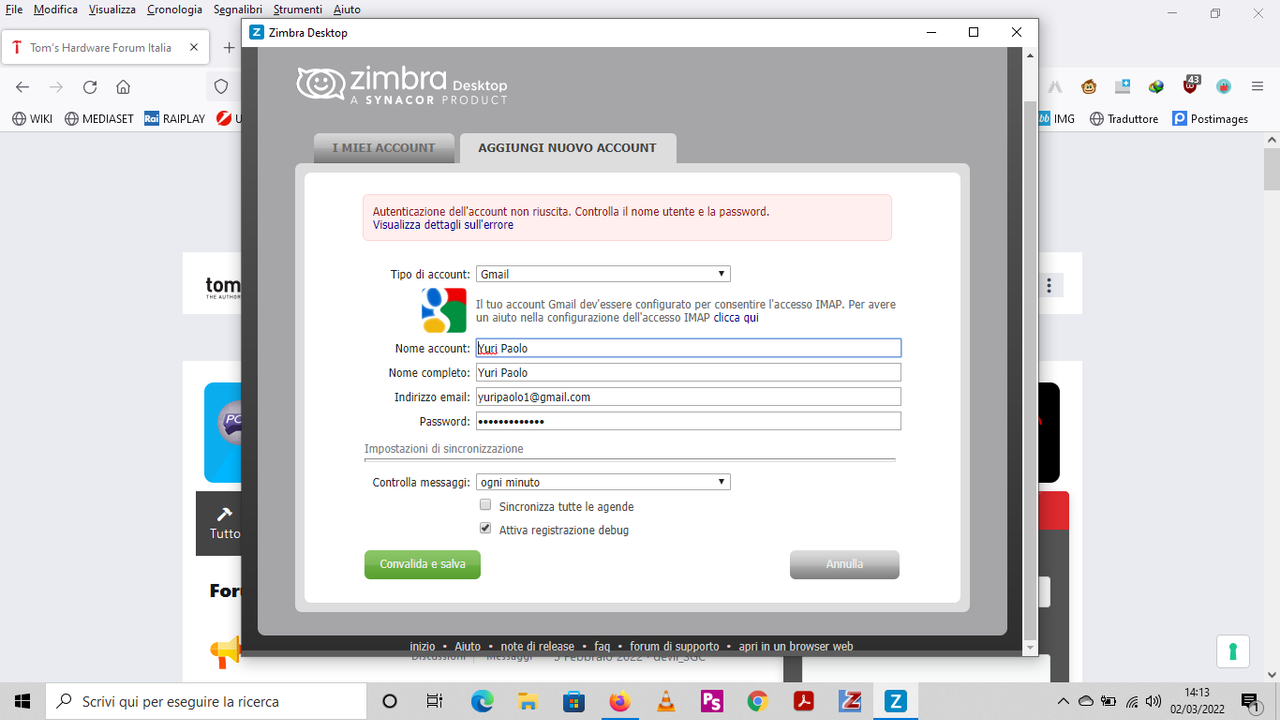Click the Internet Download Manager extension icon
Viewport: 1280px width, 720px height.
click(x=1156, y=87)
